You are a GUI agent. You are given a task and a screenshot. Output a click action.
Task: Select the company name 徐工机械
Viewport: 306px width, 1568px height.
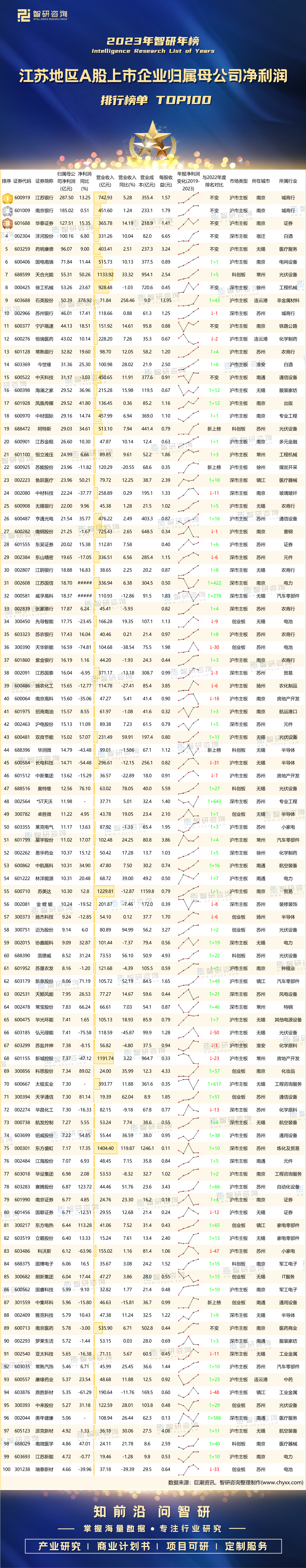(x=44, y=287)
